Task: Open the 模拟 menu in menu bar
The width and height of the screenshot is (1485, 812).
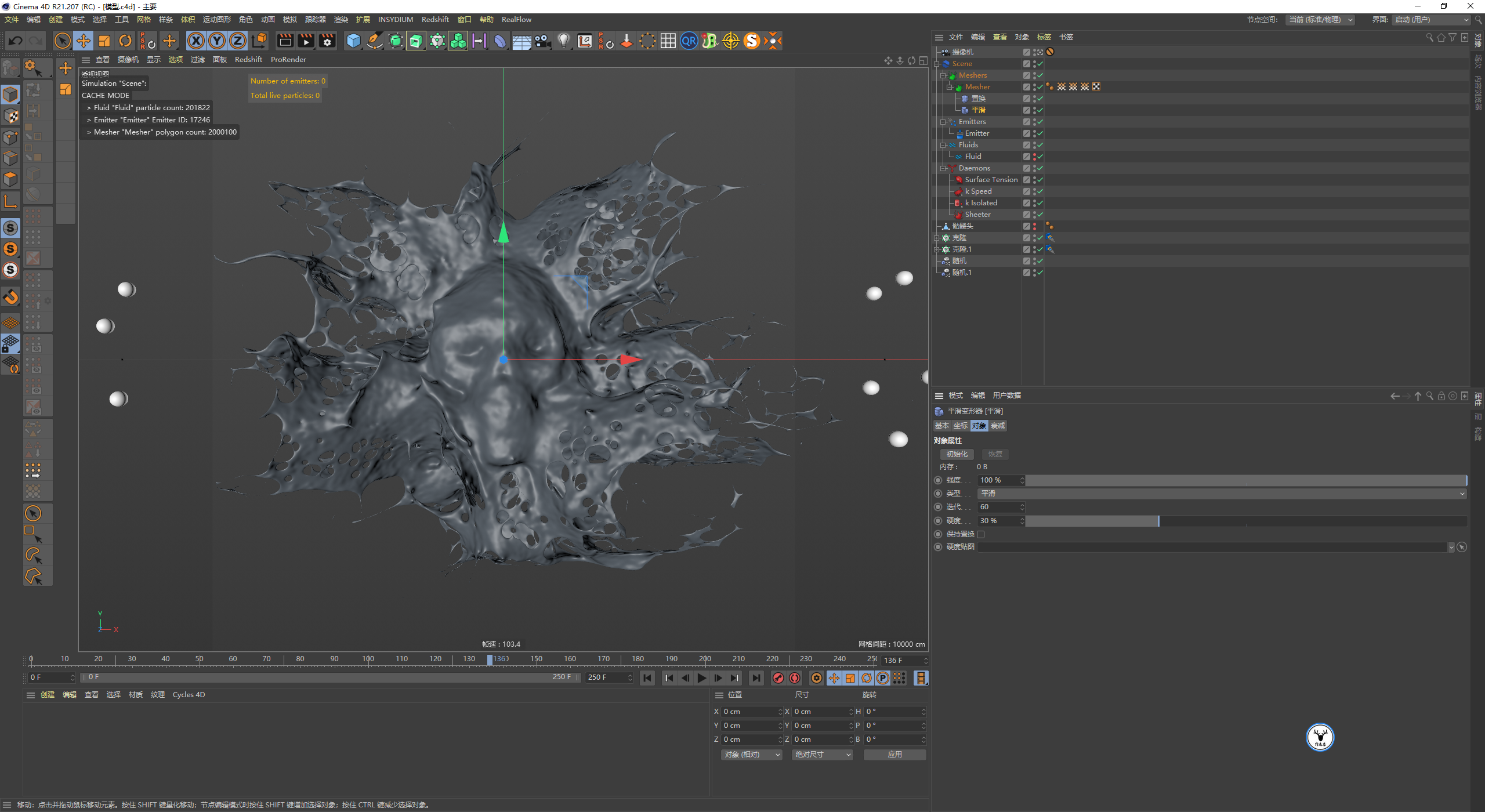Action: tap(290, 20)
